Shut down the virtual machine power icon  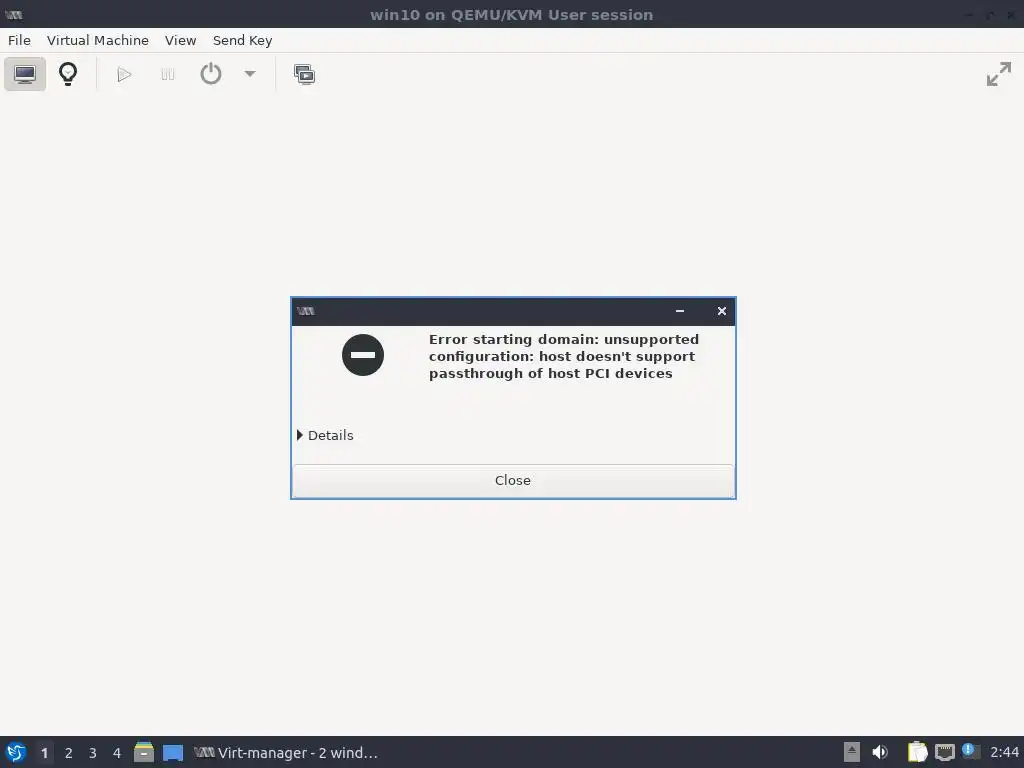(x=210, y=74)
